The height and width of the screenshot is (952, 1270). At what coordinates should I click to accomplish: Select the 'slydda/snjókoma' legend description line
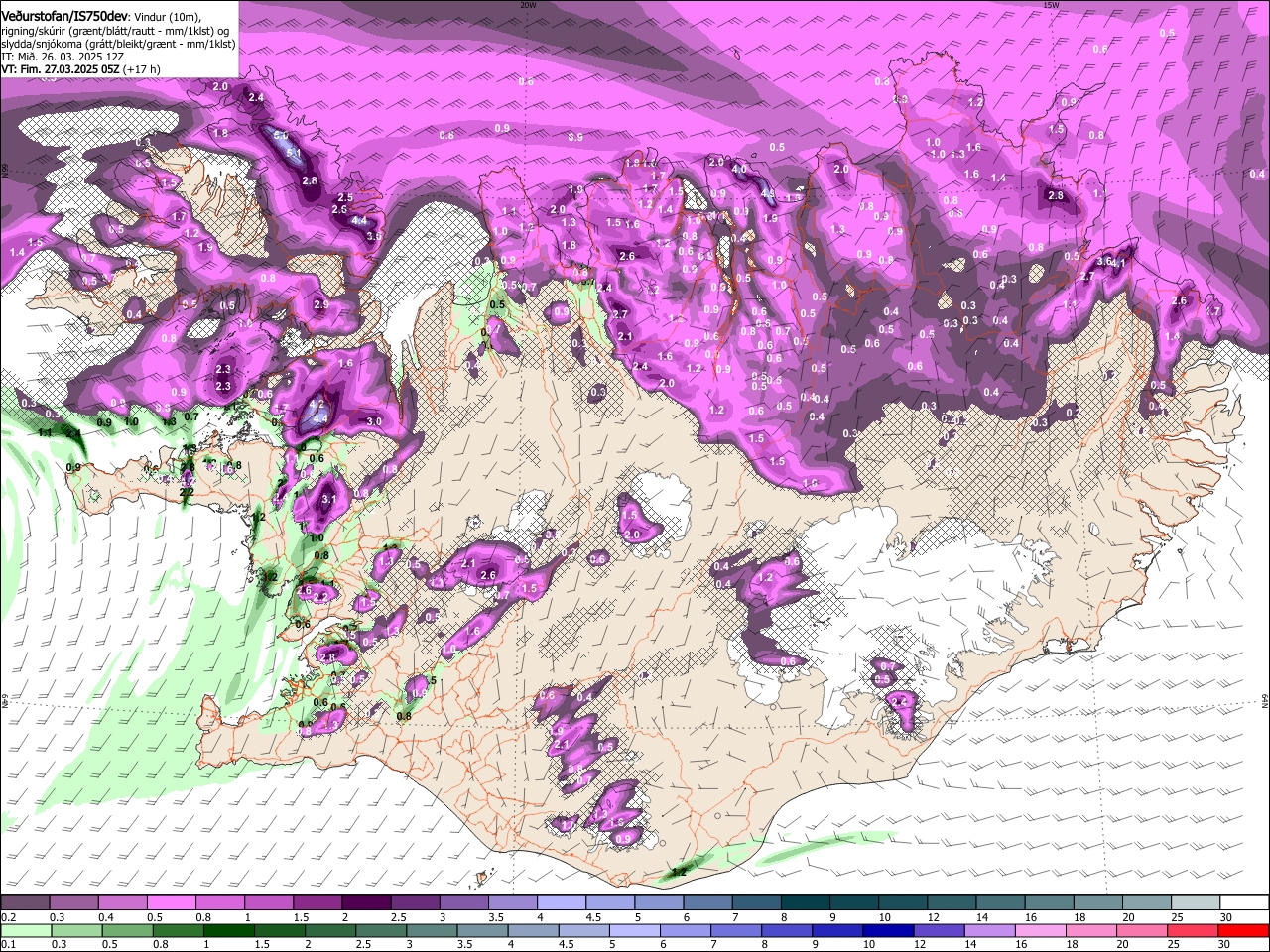118,45
